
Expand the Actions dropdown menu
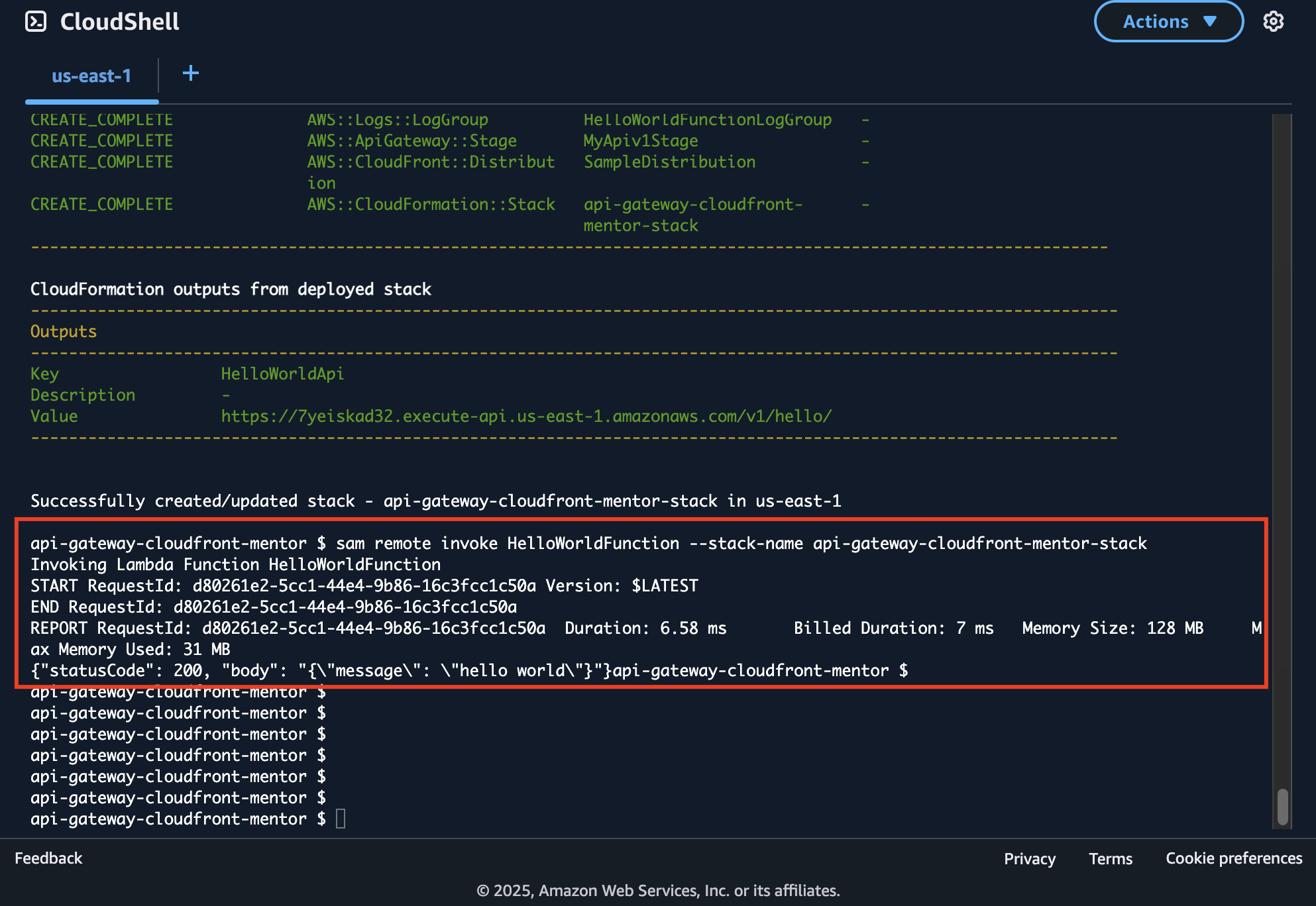click(x=1168, y=22)
